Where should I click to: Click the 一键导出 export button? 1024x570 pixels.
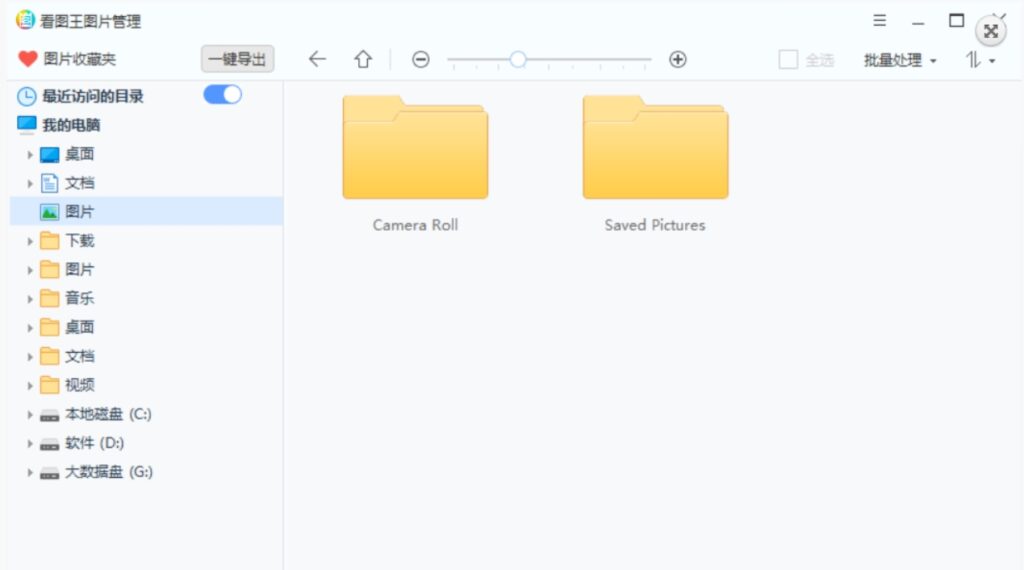click(x=237, y=59)
